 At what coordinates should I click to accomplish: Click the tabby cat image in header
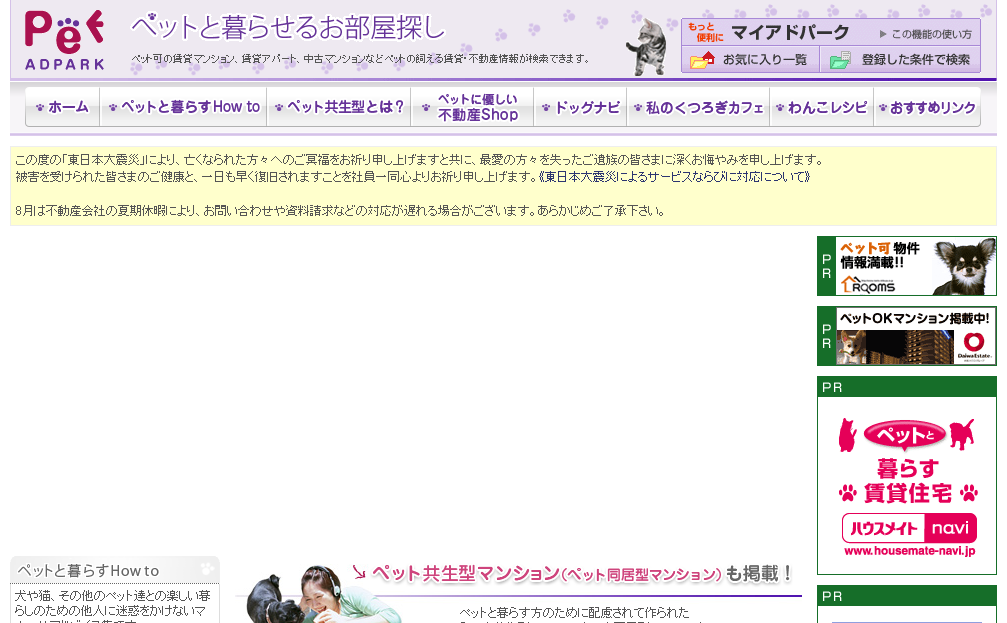pos(648,46)
